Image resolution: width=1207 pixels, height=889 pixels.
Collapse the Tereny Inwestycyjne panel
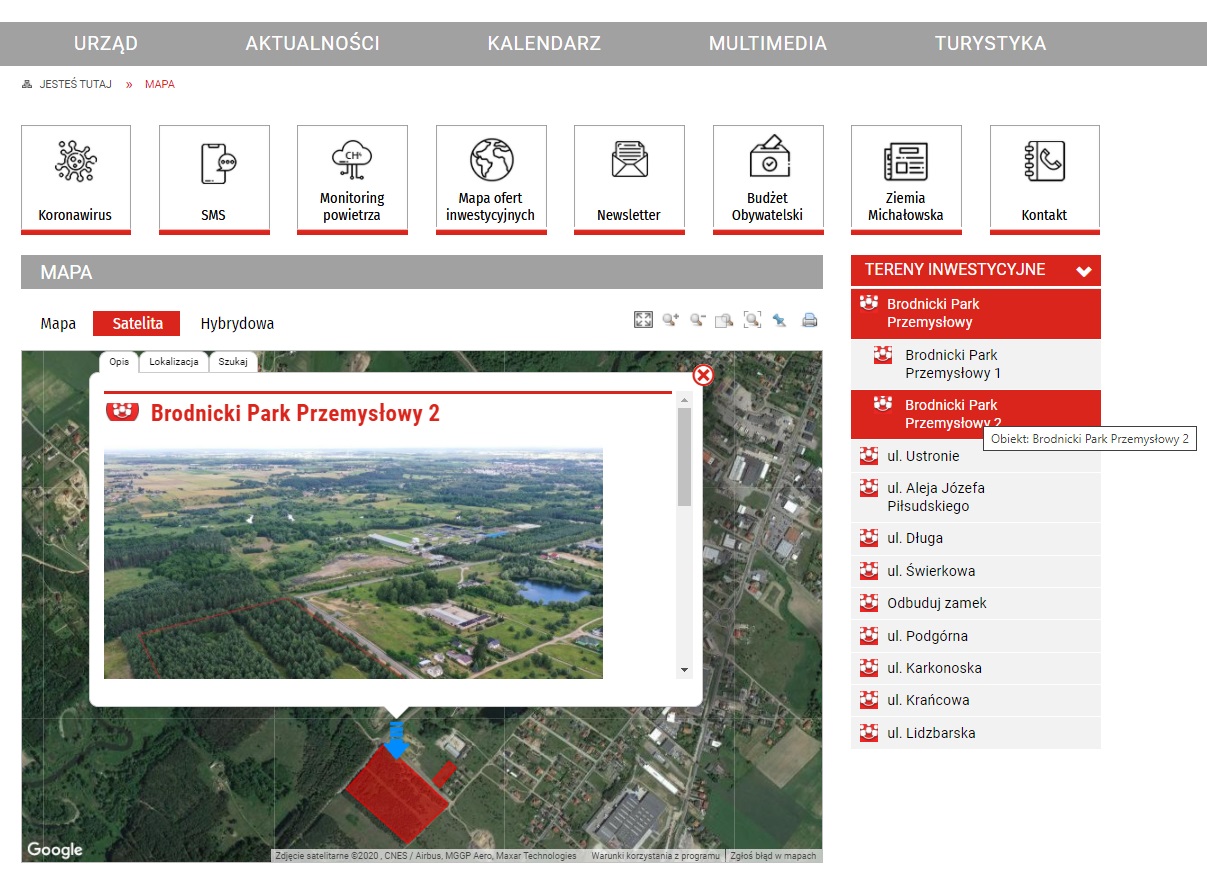click(x=1084, y=270)
